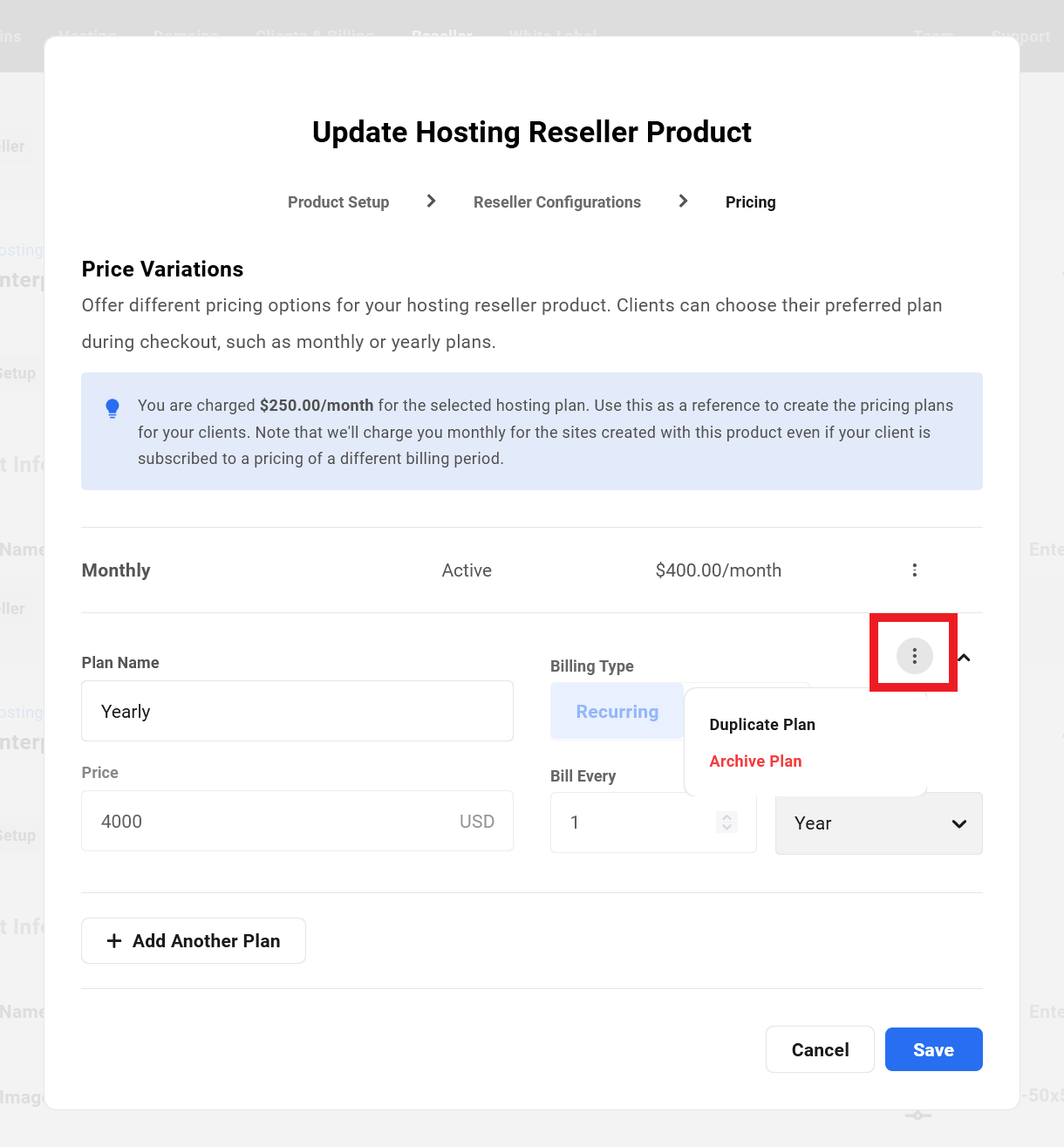Choose Duplicate Plan from the menu

coord(762,725)
